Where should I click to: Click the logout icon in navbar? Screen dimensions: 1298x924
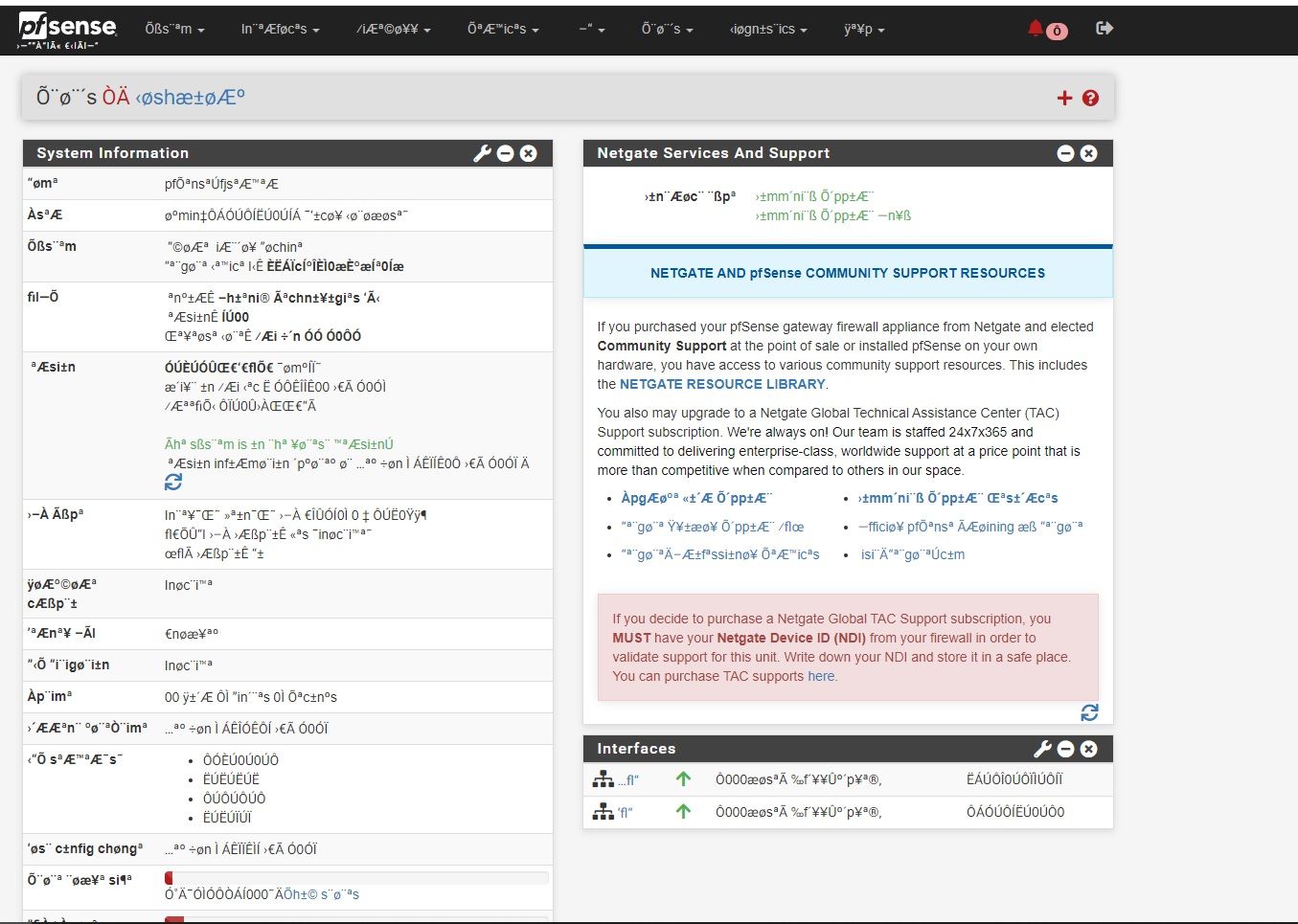(x=1104, y=29)
